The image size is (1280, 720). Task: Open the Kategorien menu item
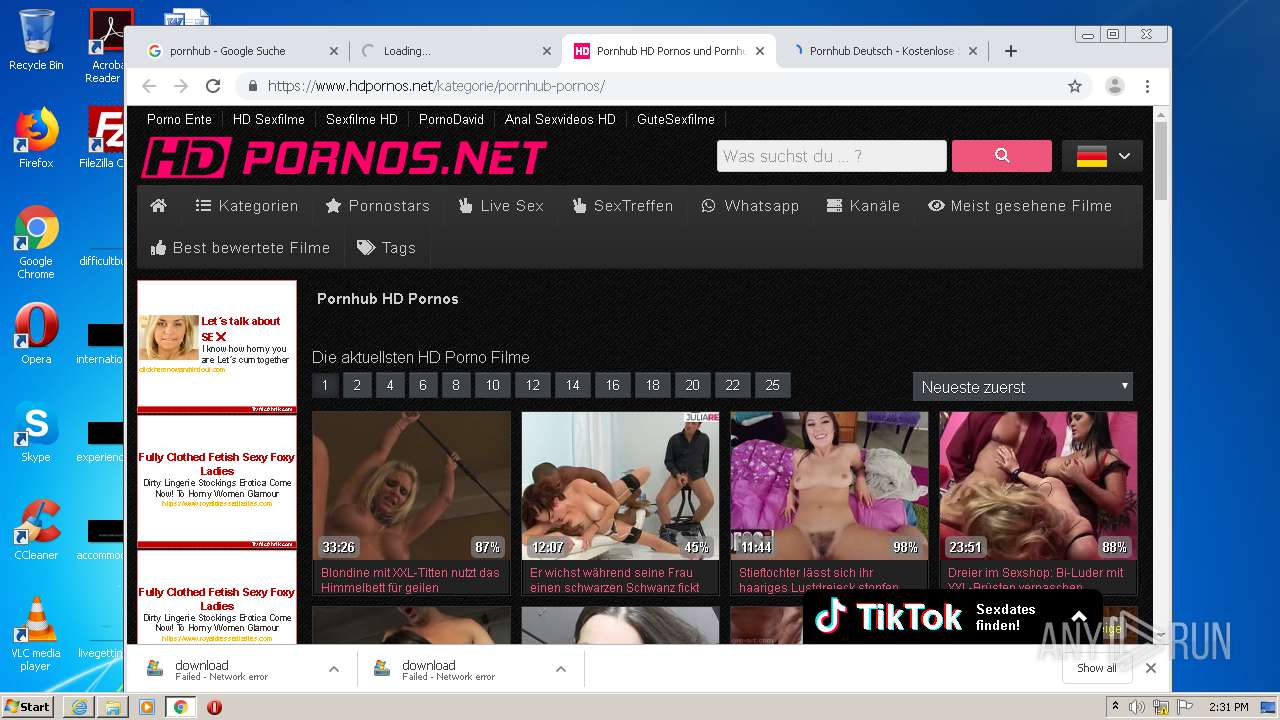tap(246, 206)
